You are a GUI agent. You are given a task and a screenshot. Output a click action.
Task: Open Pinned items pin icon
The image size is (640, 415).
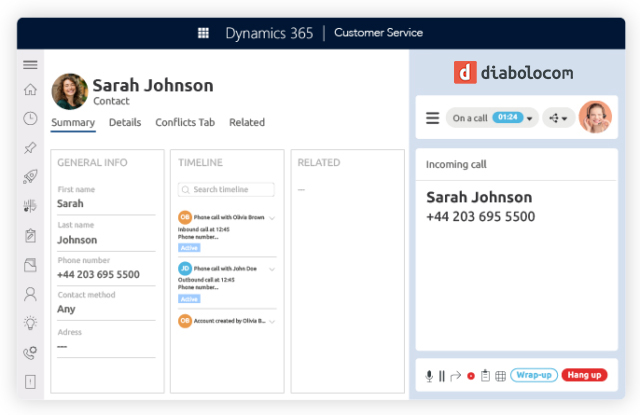pyautogui.click(x=30, y=148)
